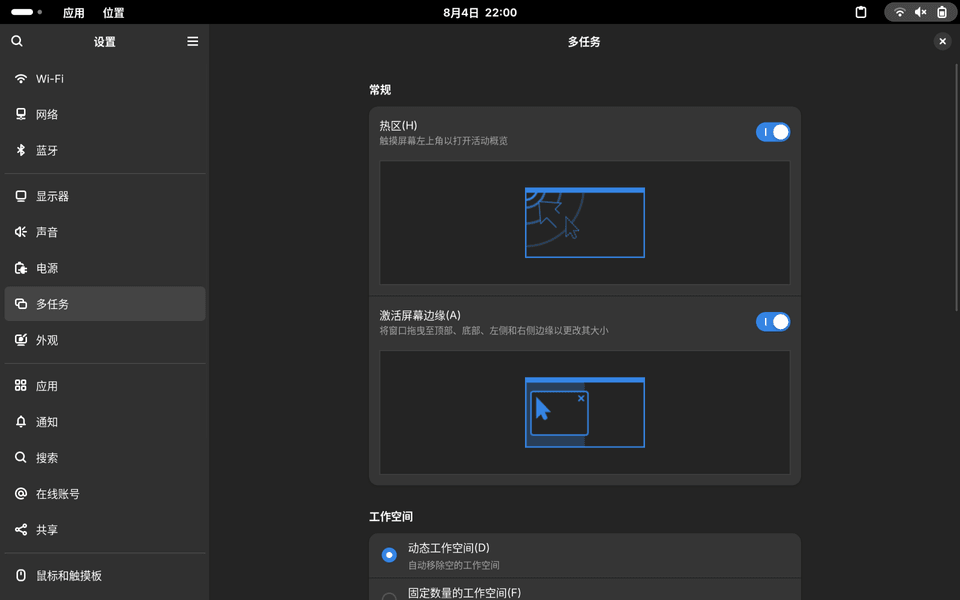Image resolution: width=960 pixels, height=600 pixels.
Task: Select the Bluetooth icon in sidebar
Action: point(21,151)
